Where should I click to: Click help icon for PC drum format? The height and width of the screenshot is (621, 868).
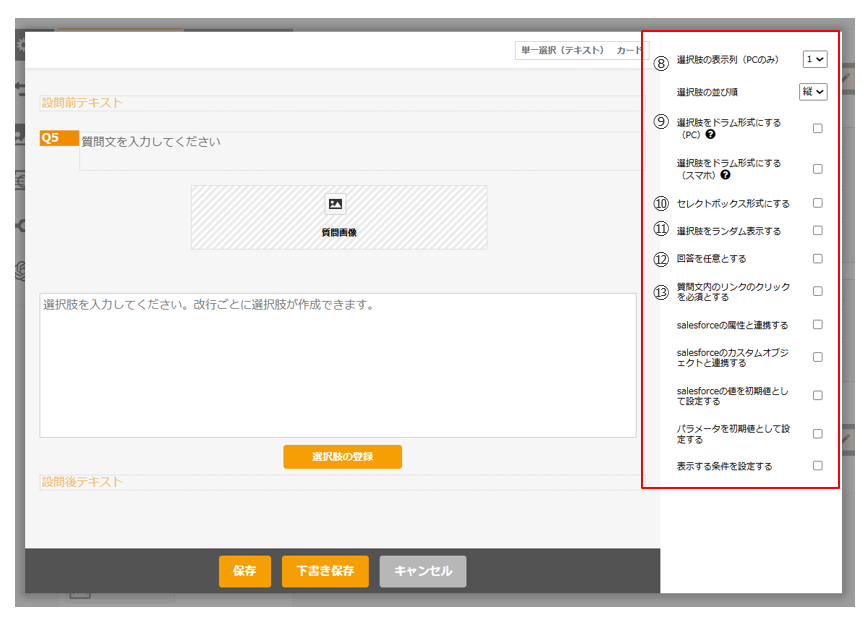coord(711,134)
